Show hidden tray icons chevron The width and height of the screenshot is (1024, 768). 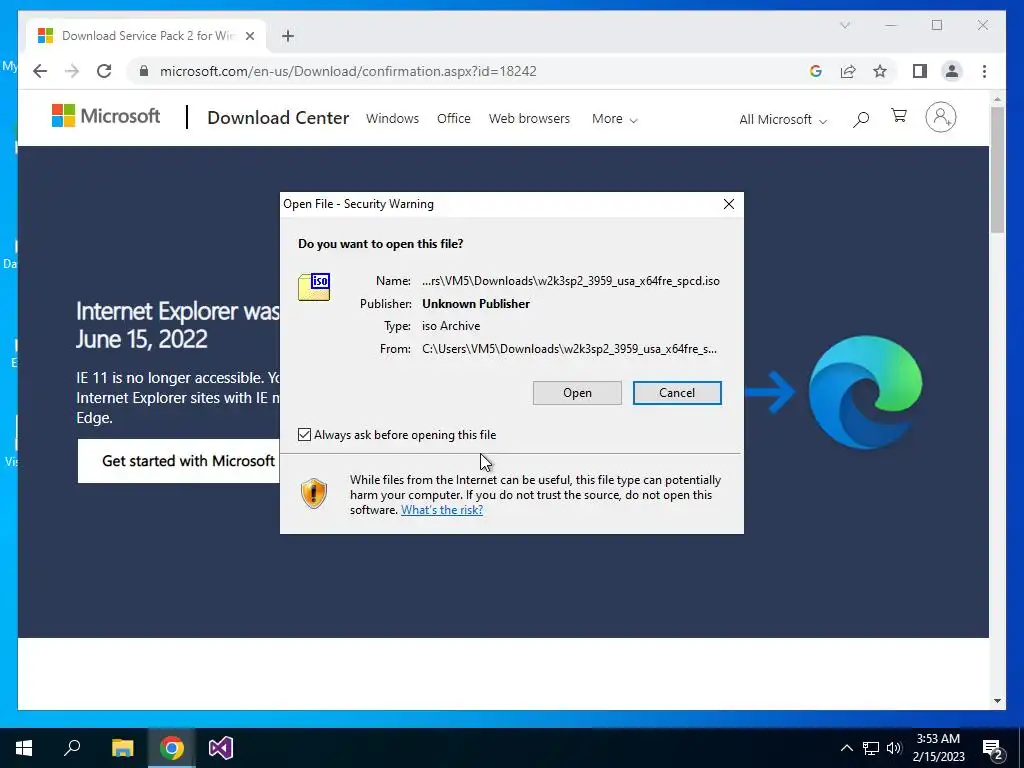tap(846, 748)
